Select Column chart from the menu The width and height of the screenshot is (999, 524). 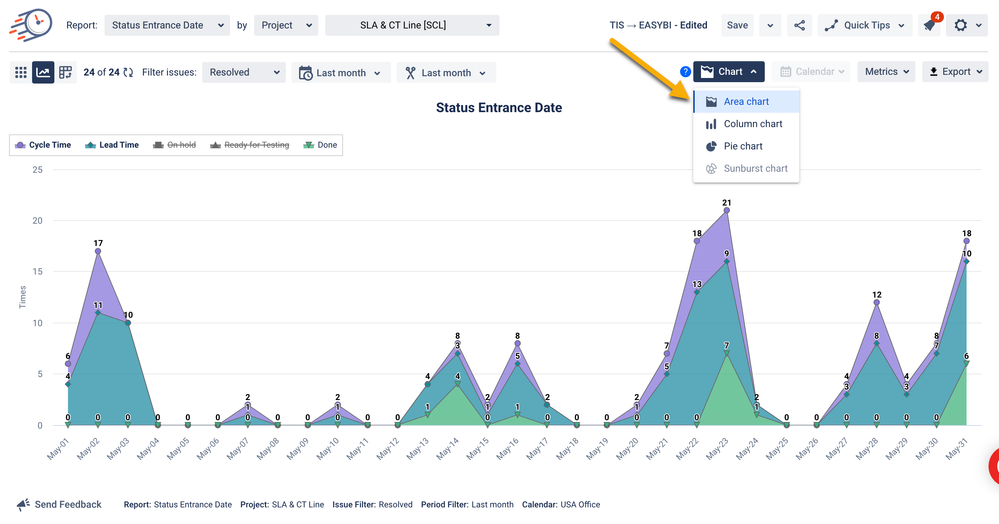click(752, 124)
